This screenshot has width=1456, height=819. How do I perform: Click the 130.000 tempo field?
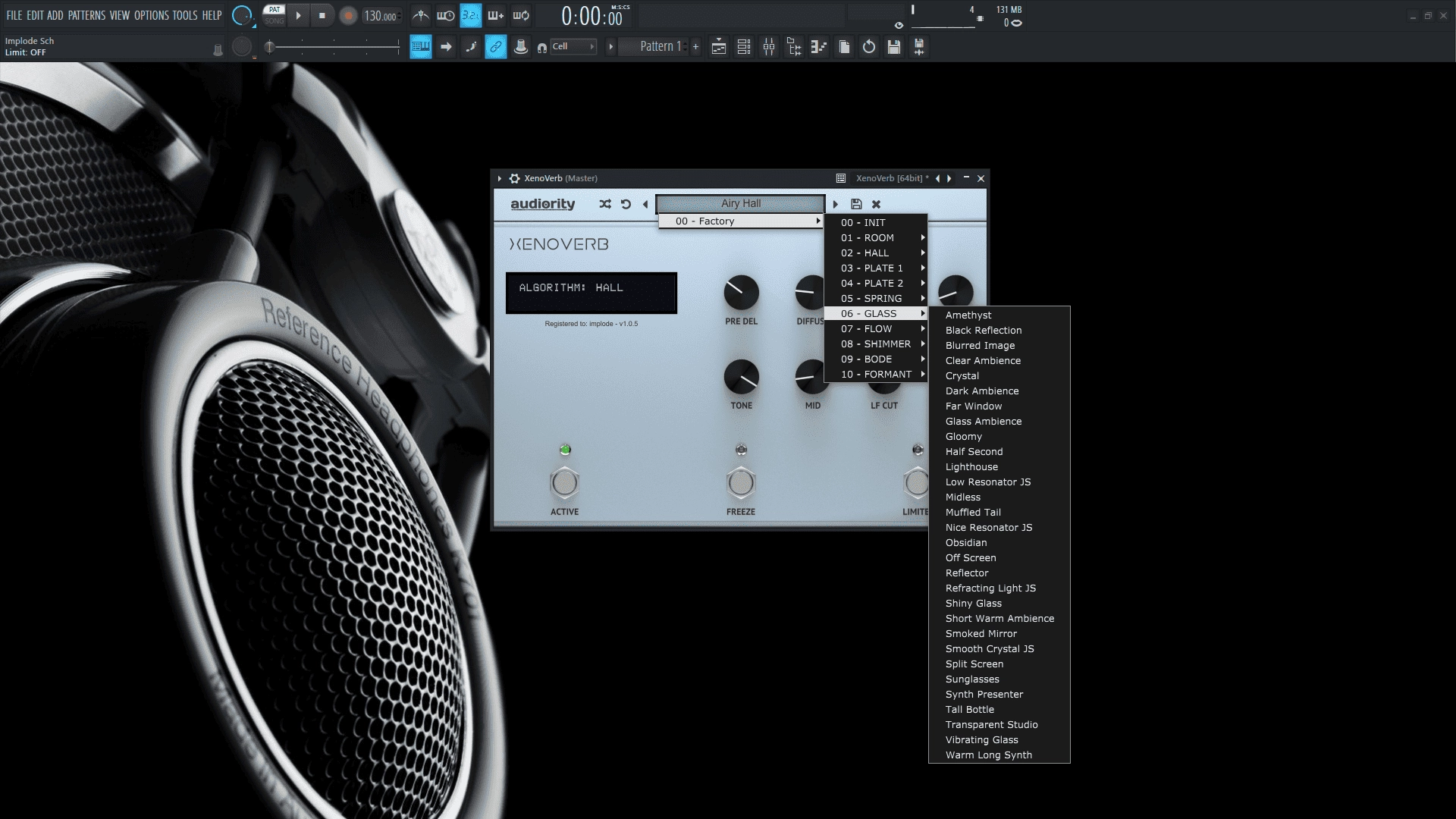[380, 16]
